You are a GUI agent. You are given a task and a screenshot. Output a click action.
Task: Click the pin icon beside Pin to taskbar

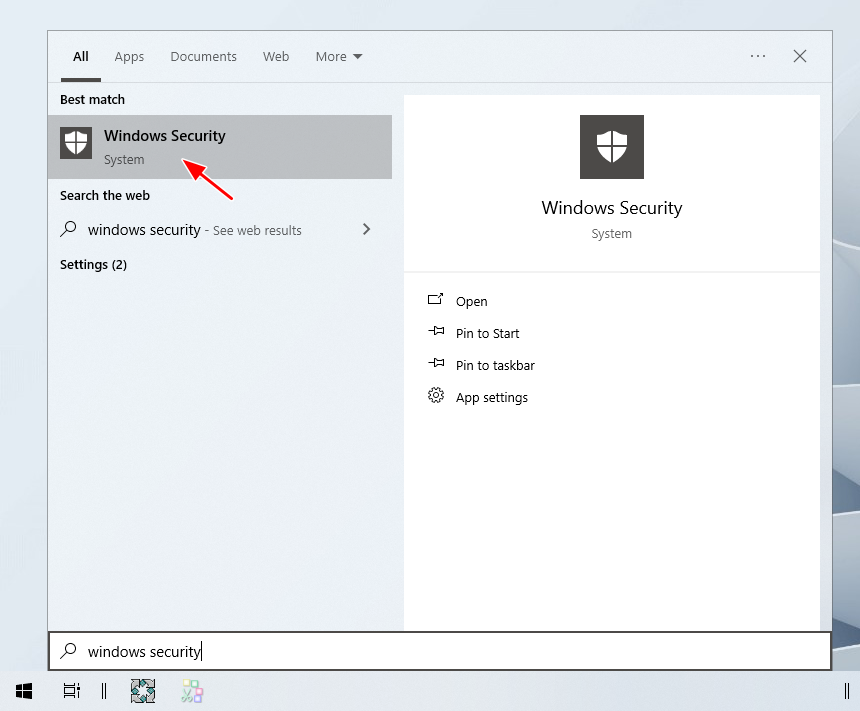point(435,364)
